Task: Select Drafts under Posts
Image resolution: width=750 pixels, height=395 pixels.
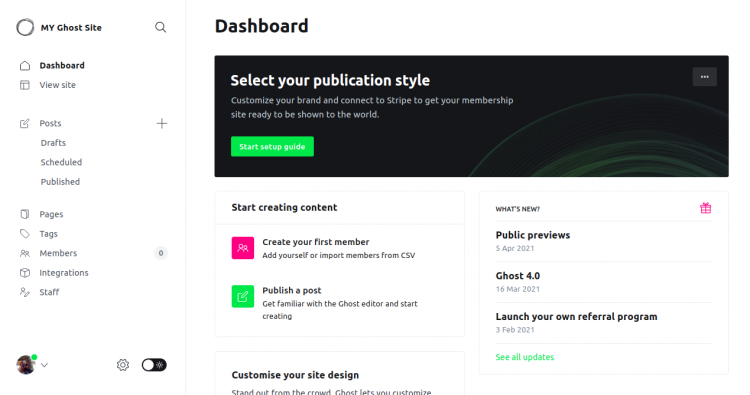Action: (x=53, y=143)
